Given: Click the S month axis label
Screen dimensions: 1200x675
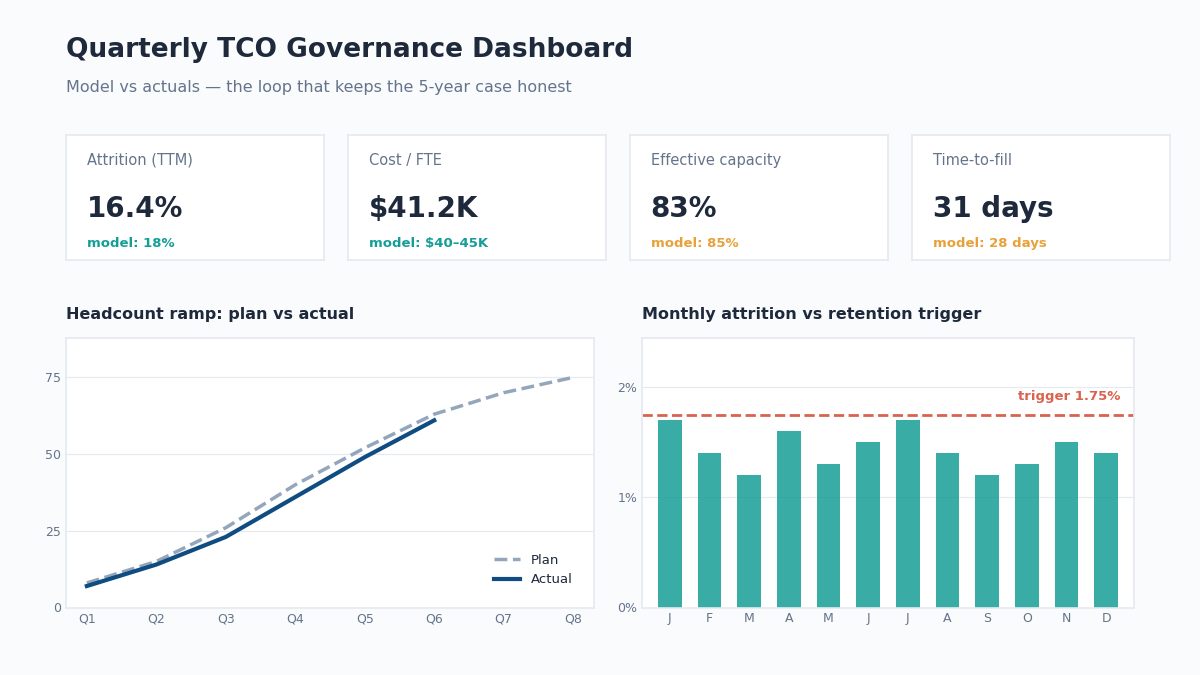Looking at the screenshot, I should (x=987, y=618).
